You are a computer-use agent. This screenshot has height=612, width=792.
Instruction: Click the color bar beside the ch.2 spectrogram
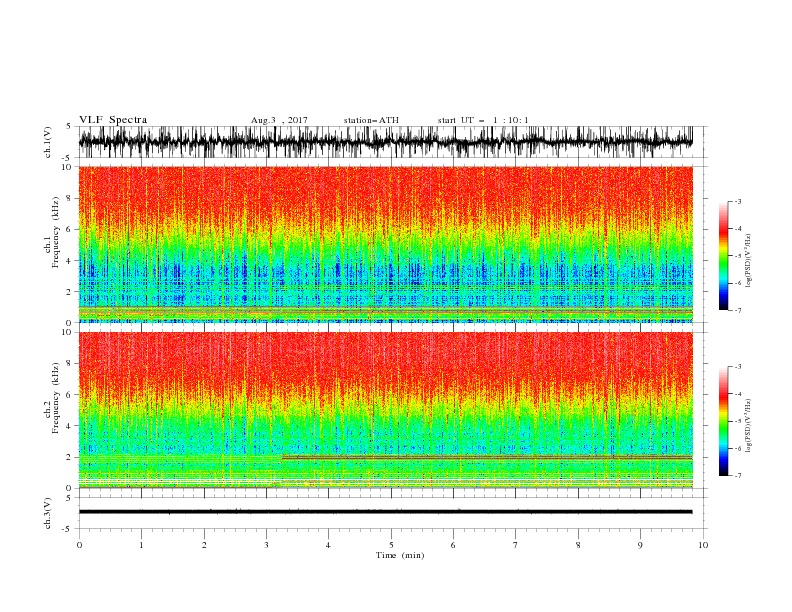pyautogui.click(x=723, y=421)
